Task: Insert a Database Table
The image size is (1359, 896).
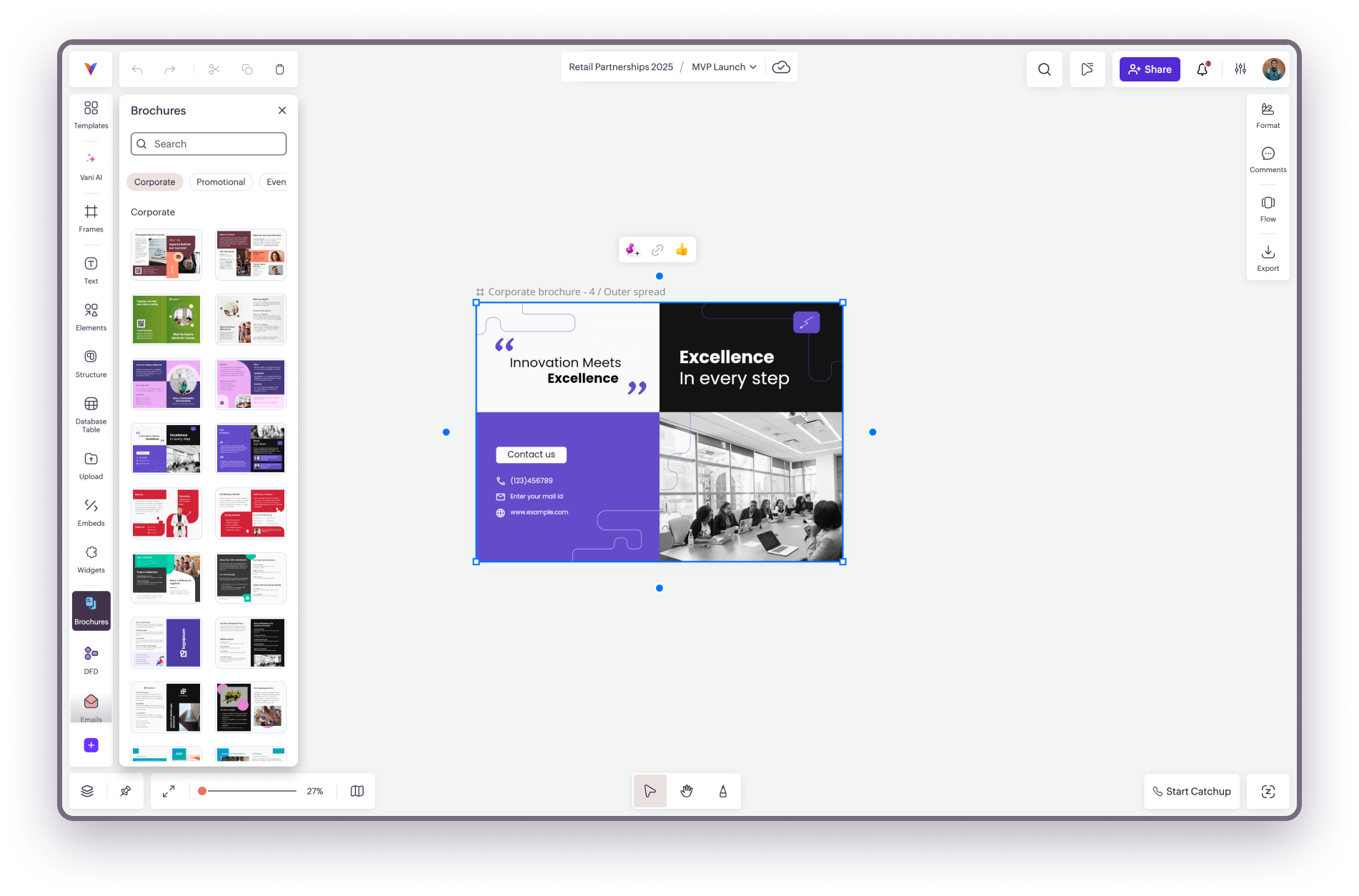Action: (91, 414)
